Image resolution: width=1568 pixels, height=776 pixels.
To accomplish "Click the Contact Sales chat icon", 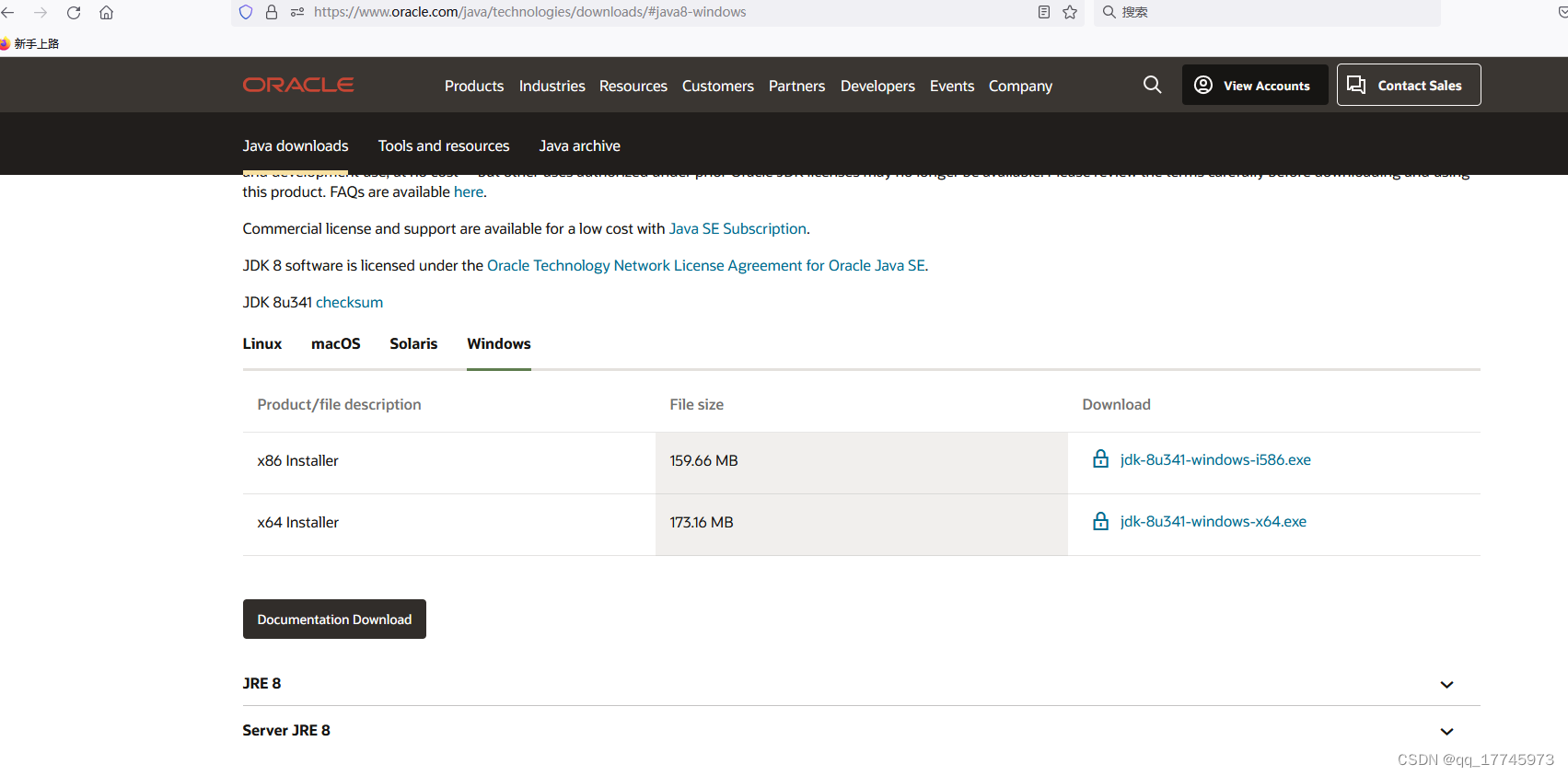I will [1356, 85].
